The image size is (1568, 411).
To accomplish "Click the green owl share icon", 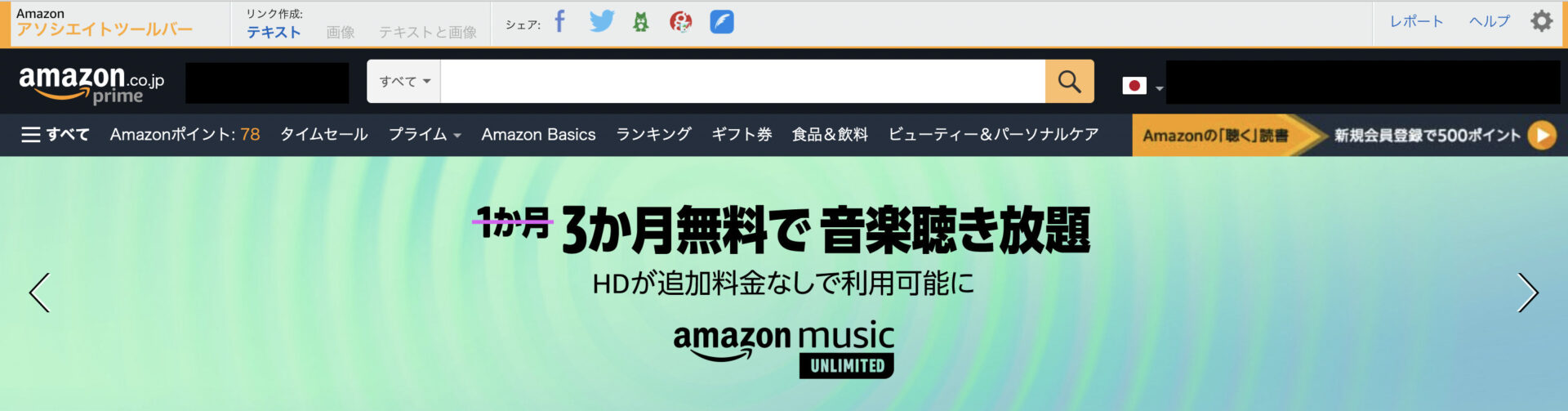I will [641, 22].
